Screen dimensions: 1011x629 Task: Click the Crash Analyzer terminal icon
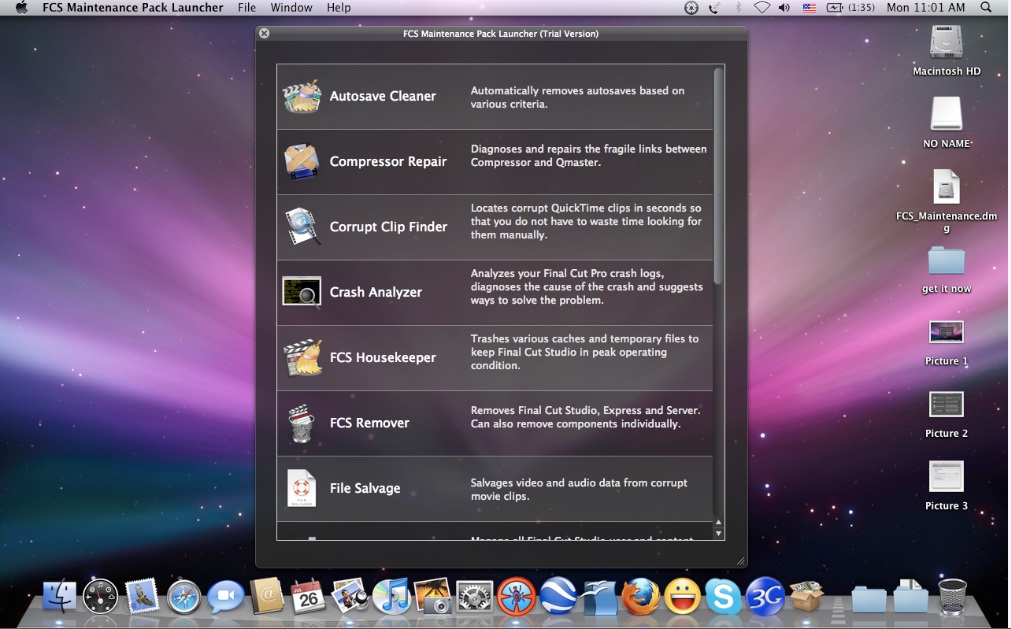click(x=302, y=291)
